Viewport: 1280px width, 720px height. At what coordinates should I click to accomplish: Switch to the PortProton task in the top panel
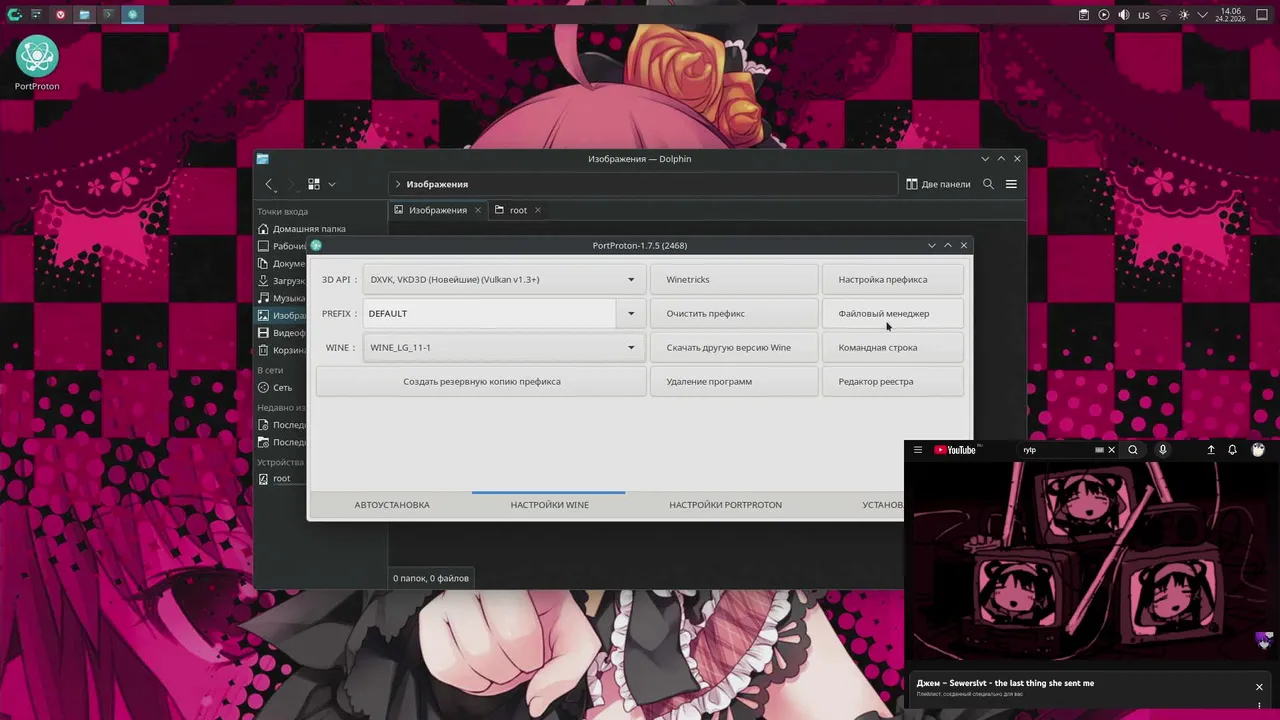pyautogui.click(x=132, y=14)
